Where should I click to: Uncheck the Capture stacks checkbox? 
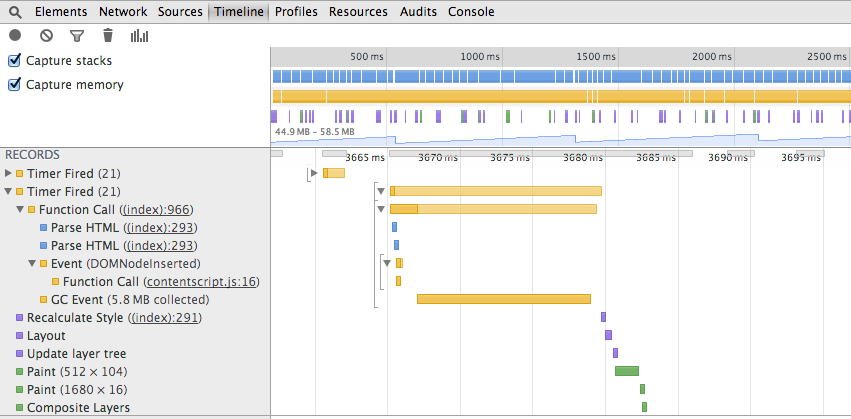pos(14,61)
